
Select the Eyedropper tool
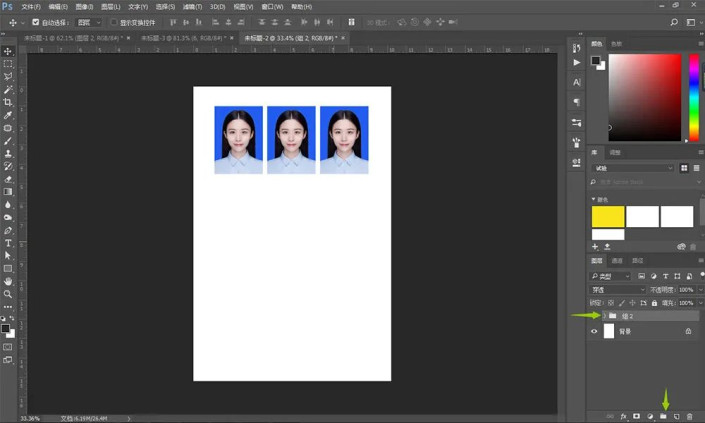click(8, 115)
